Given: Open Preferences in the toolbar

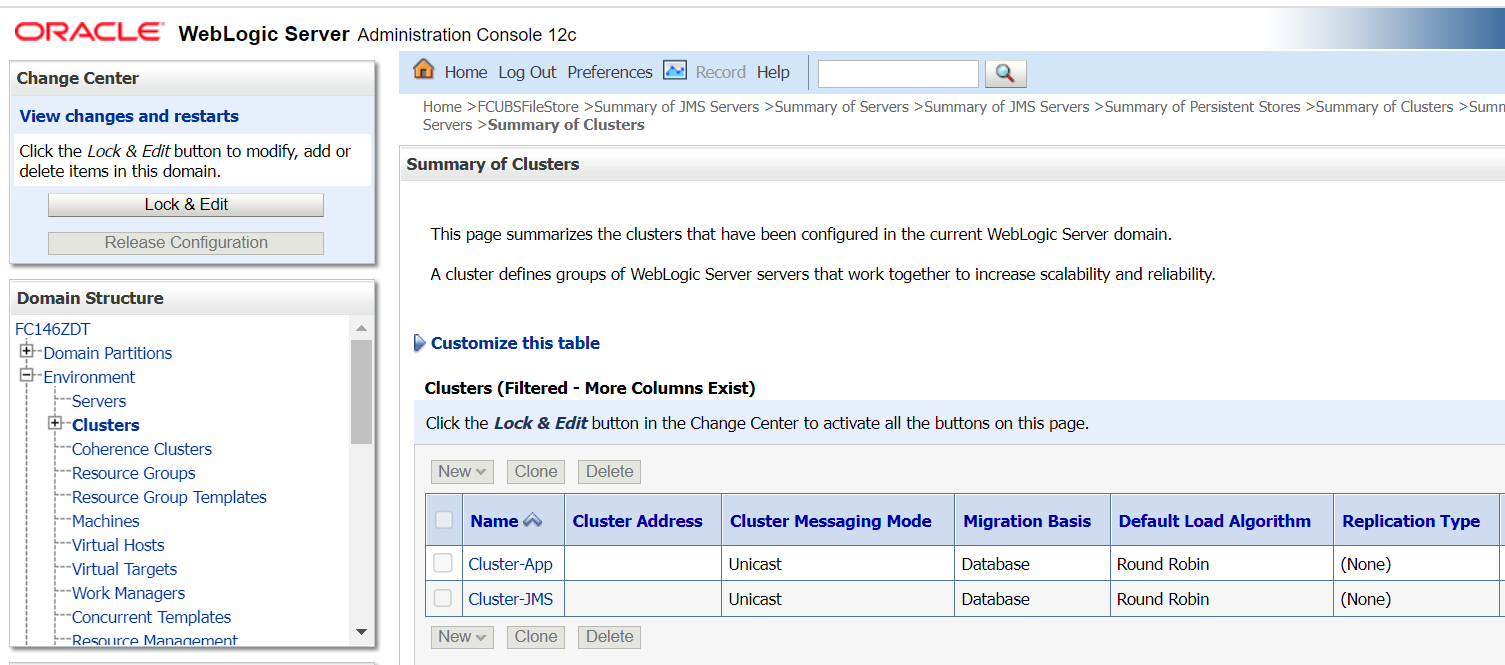Looking at the screenshot, I should click(x=610, y=72).
